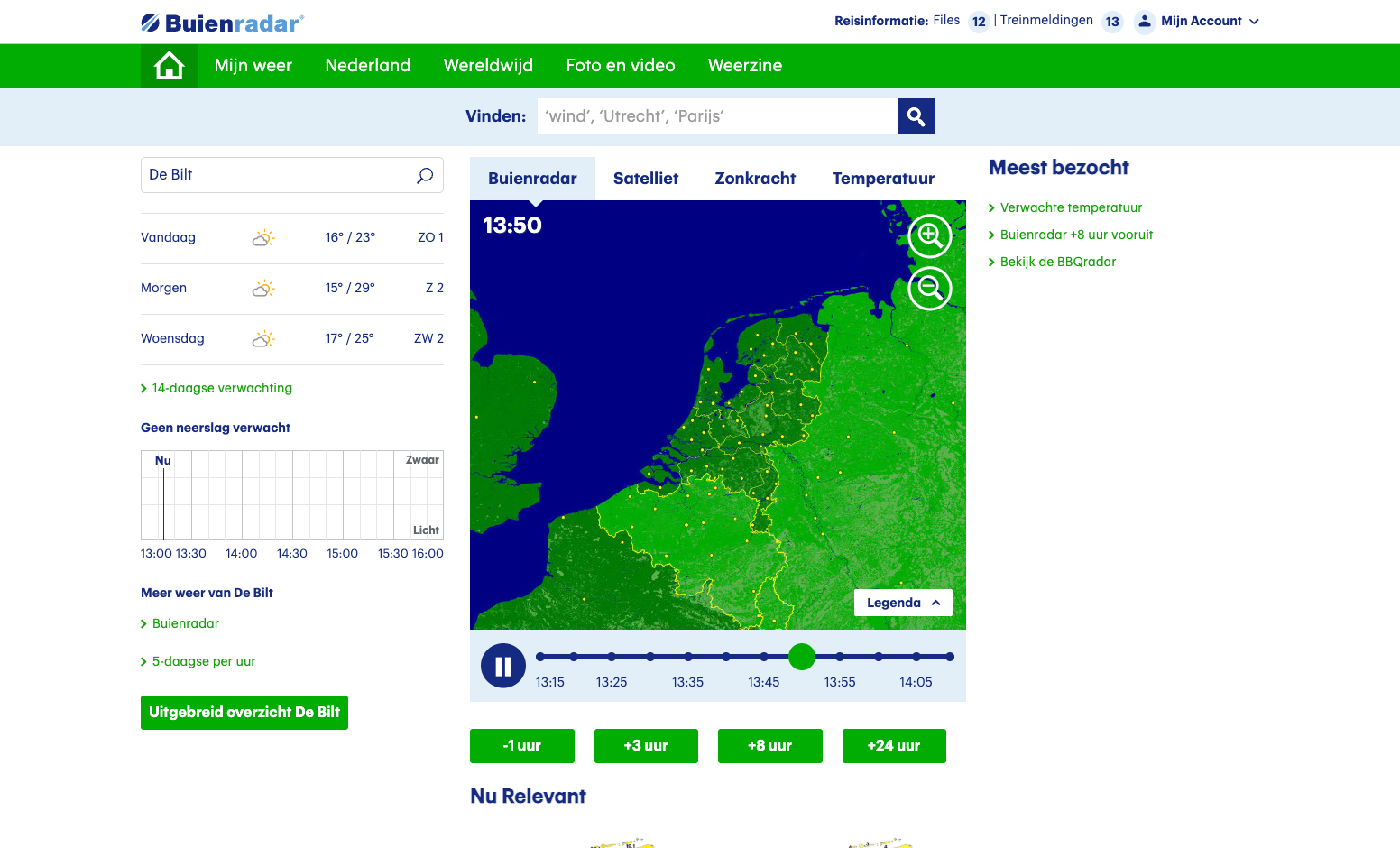The image size is (1400, 848).
Task: Click the 13:50 radar time label
Action: point(512,226)
